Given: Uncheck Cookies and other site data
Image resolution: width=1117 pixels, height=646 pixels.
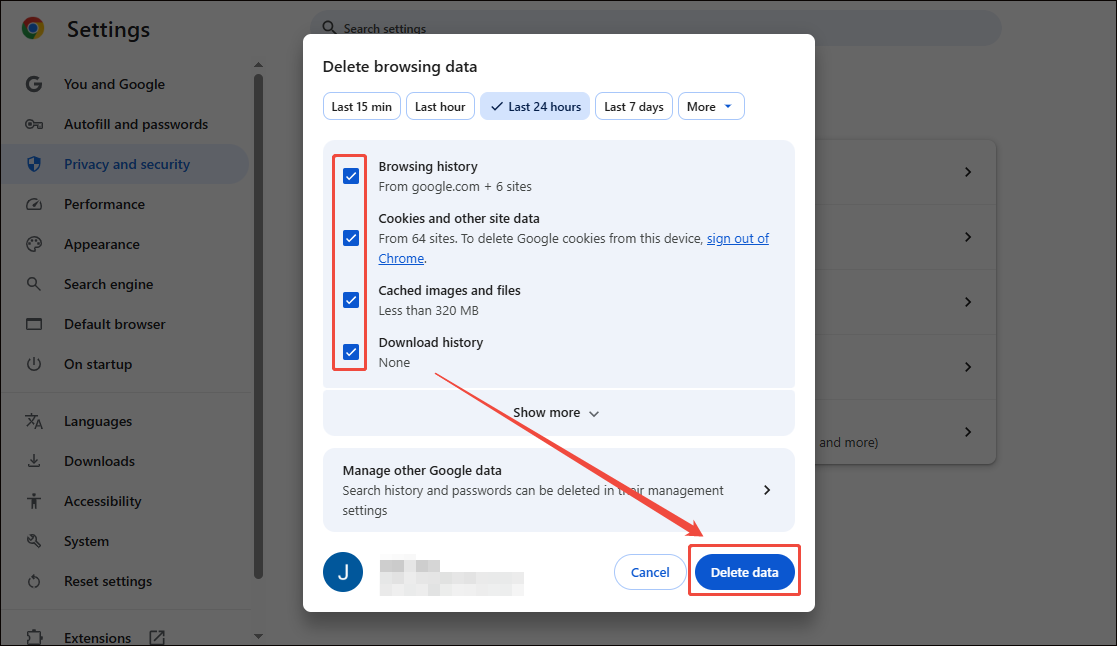Looking at the screenshot, I should tap(351, 238).
